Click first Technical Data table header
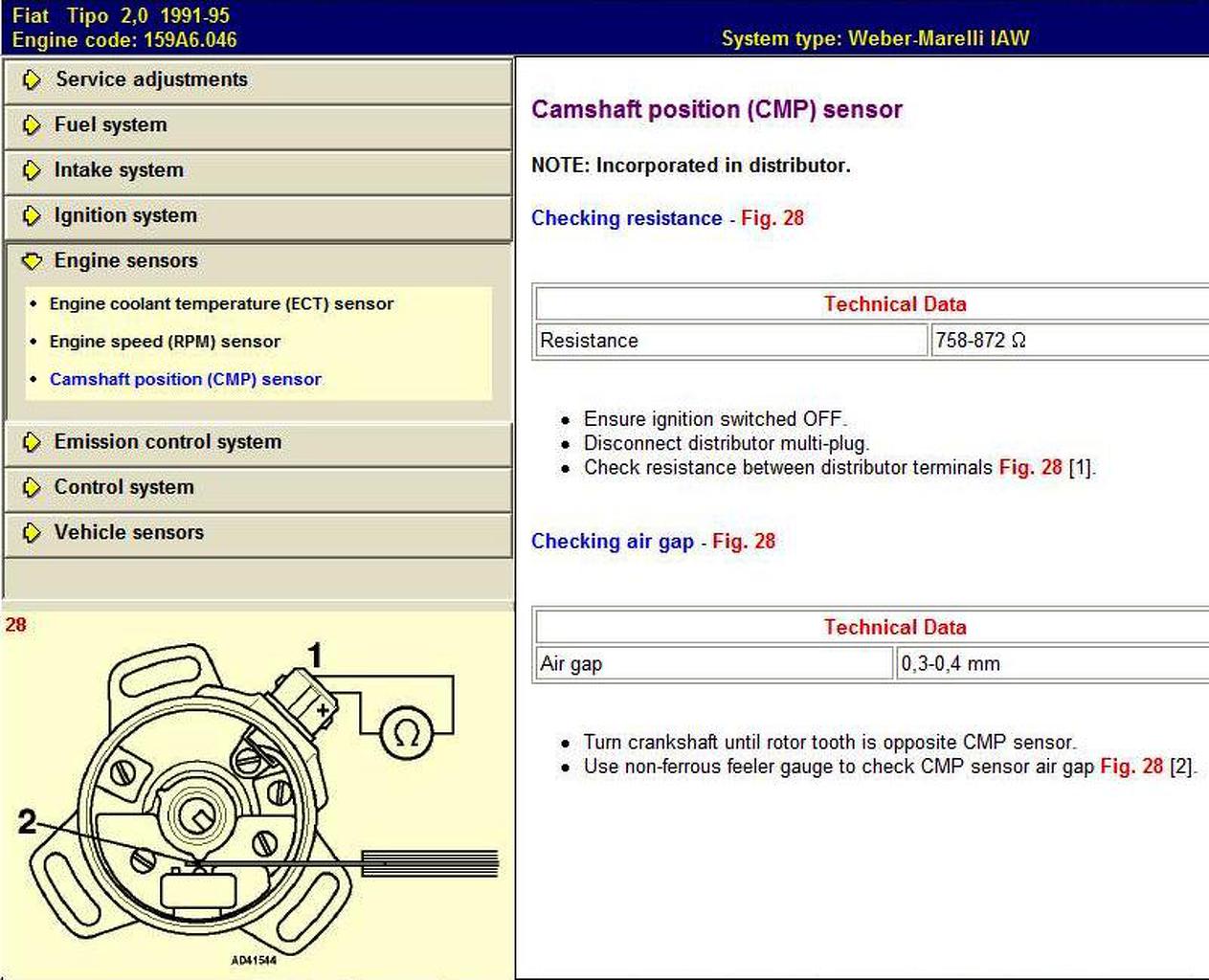 [895, 304]
